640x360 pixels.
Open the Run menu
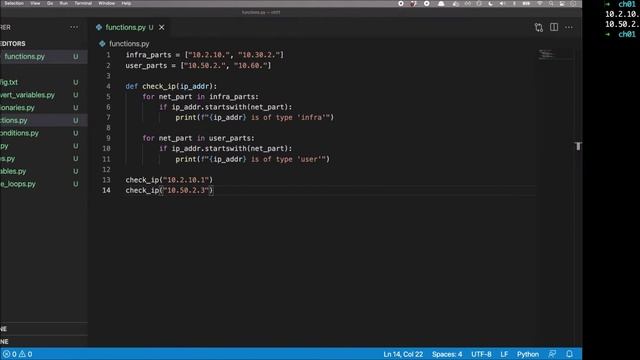pyautogui.click(x=64, y=3)
